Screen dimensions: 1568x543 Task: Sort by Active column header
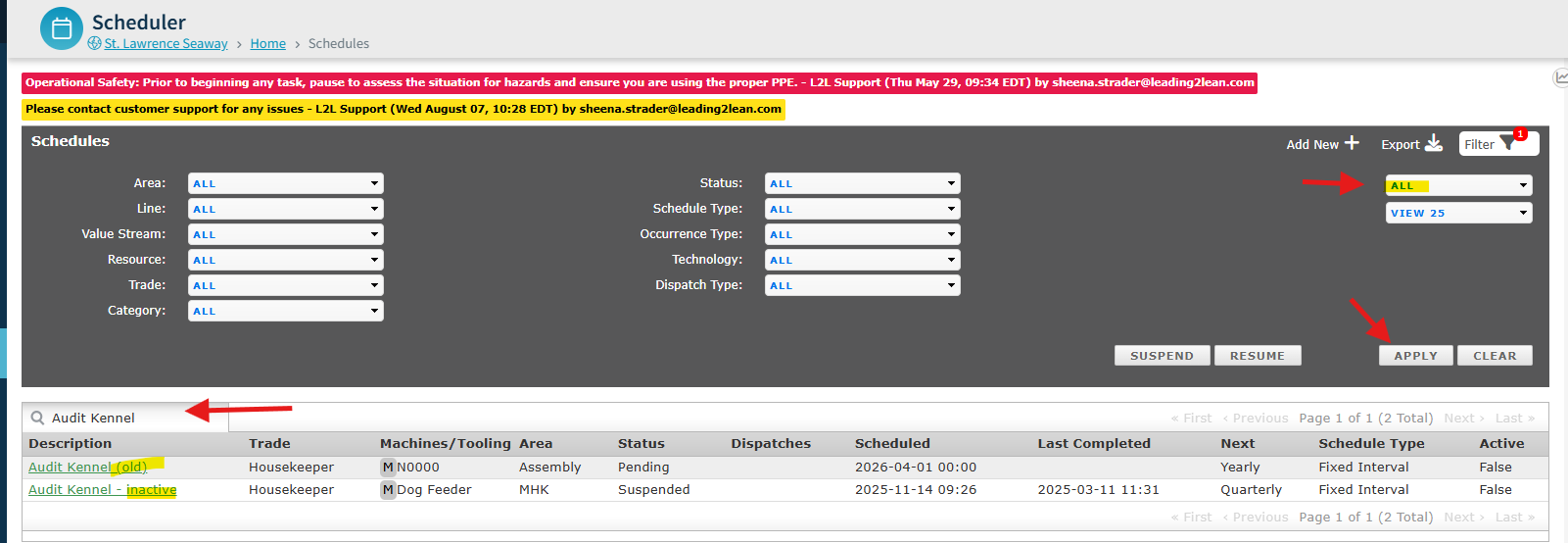click(x=1501, y=444)
